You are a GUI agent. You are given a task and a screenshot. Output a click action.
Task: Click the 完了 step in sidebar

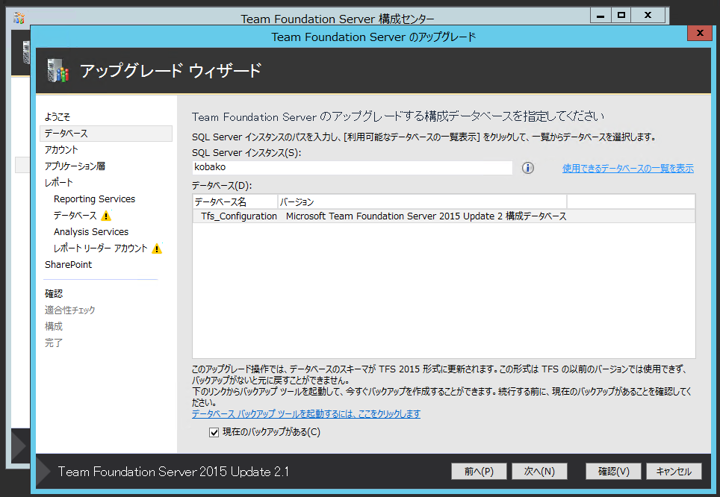tap(54, 343)
